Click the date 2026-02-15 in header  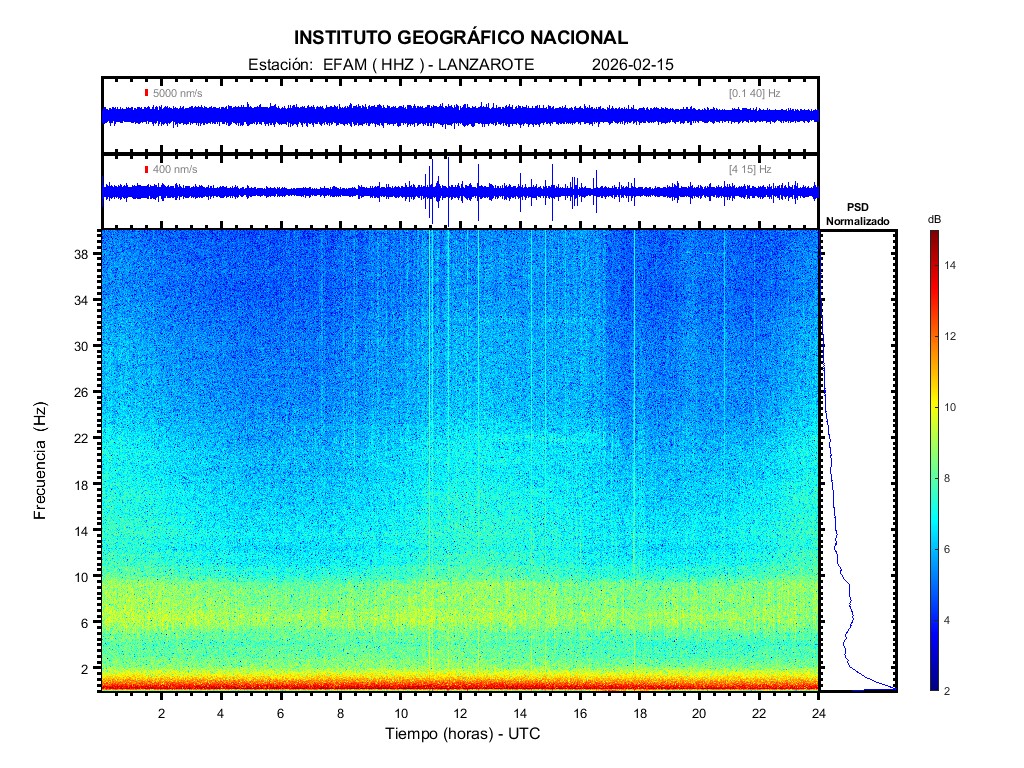(633, 64)
